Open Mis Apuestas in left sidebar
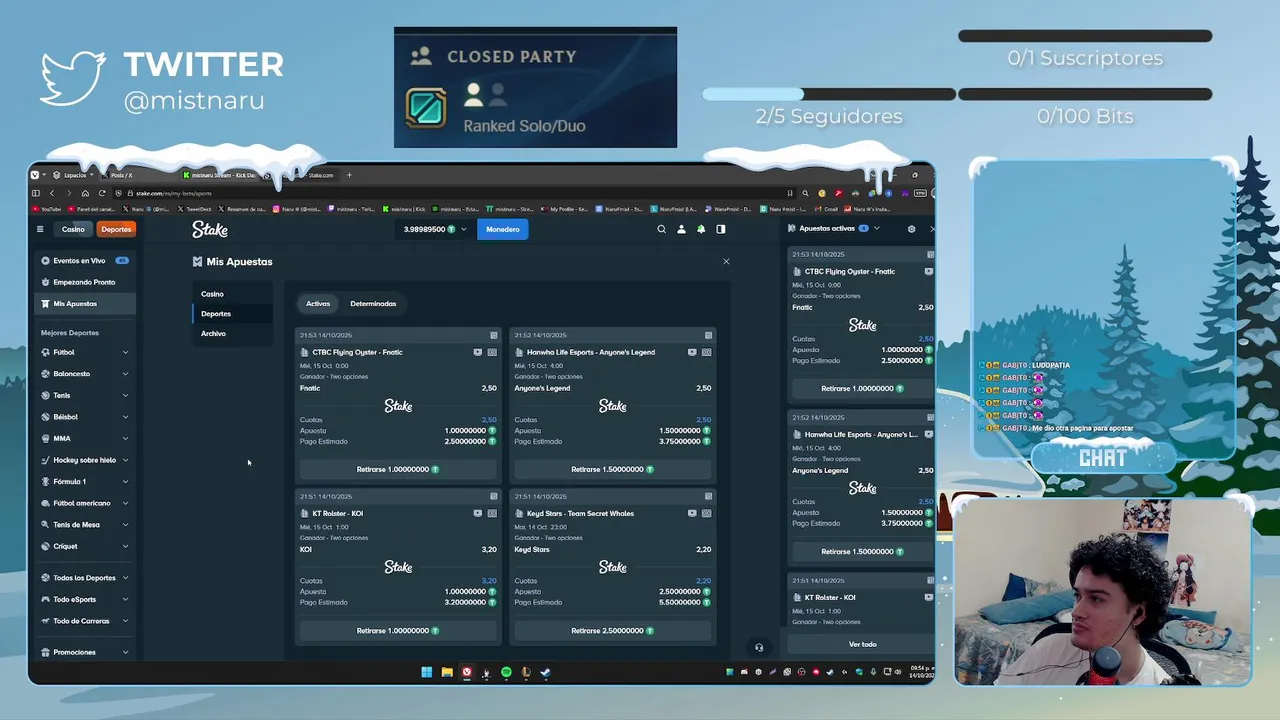This screenshot has height=720, width=1280. (85, 303)
